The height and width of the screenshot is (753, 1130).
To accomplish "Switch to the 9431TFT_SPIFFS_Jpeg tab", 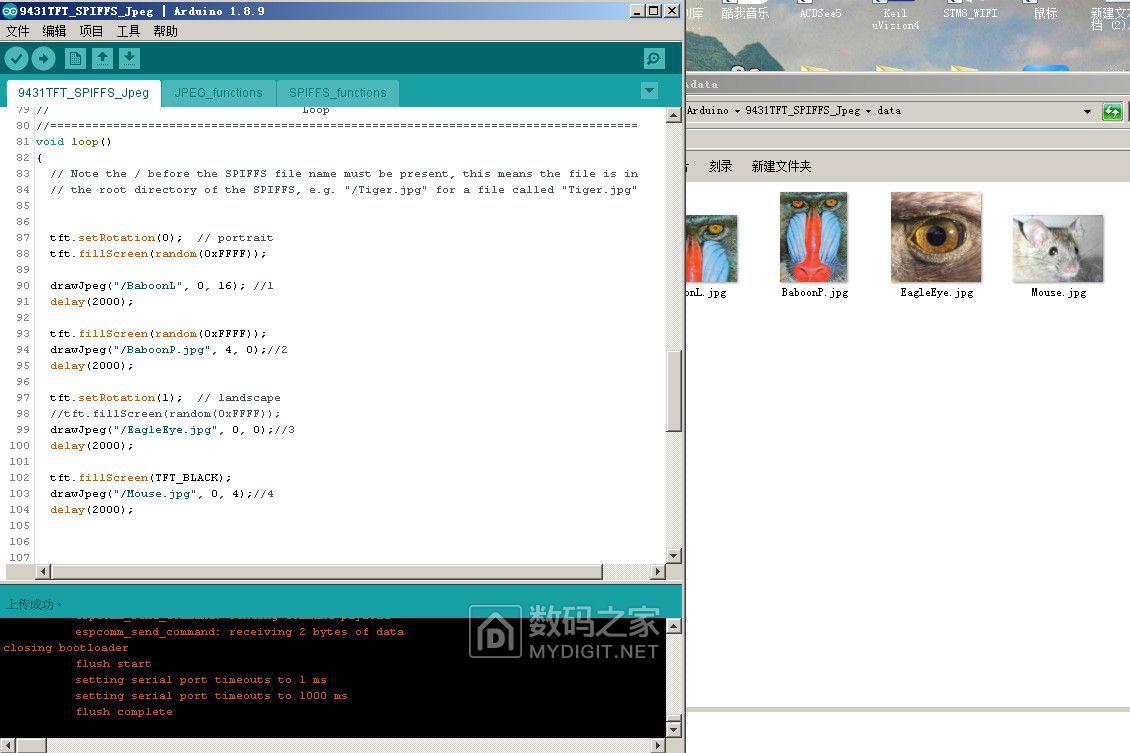I will [84, 93].
